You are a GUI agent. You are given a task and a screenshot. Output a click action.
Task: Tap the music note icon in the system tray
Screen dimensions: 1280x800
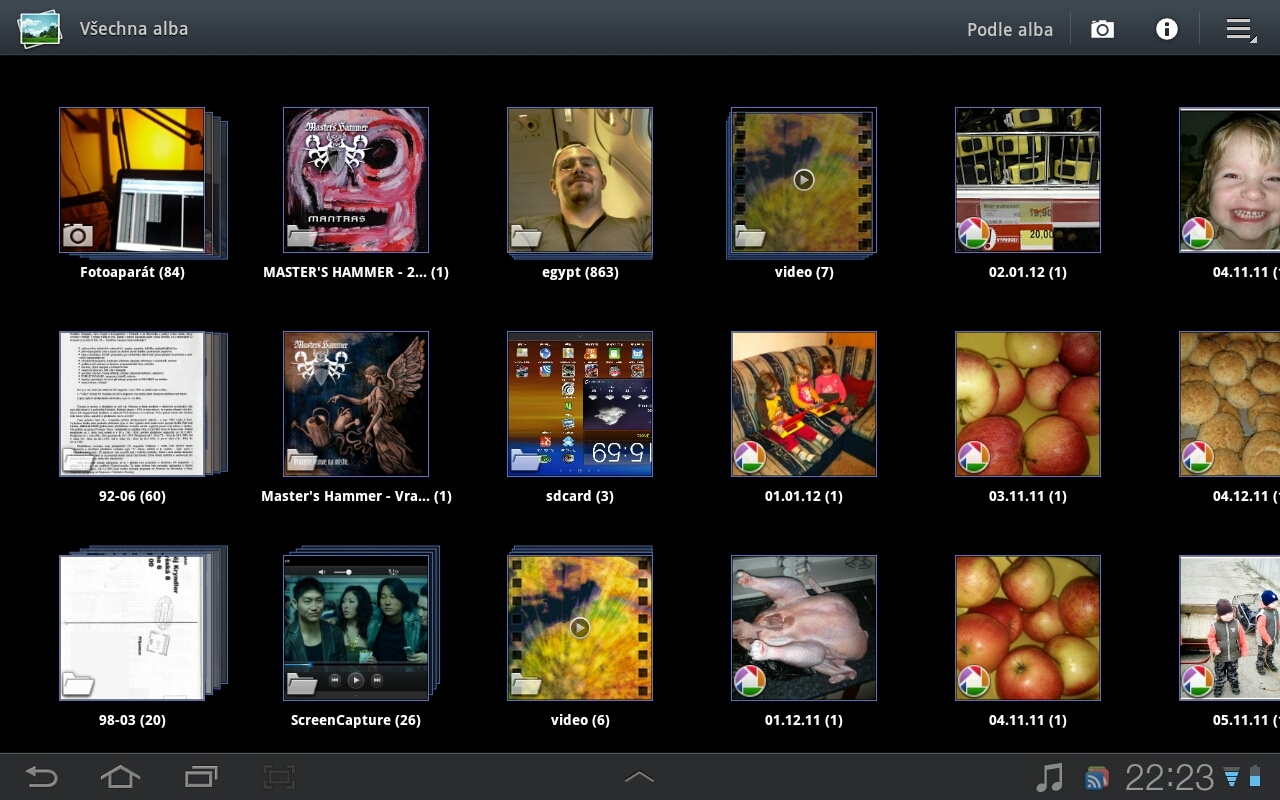point(1047,776)
